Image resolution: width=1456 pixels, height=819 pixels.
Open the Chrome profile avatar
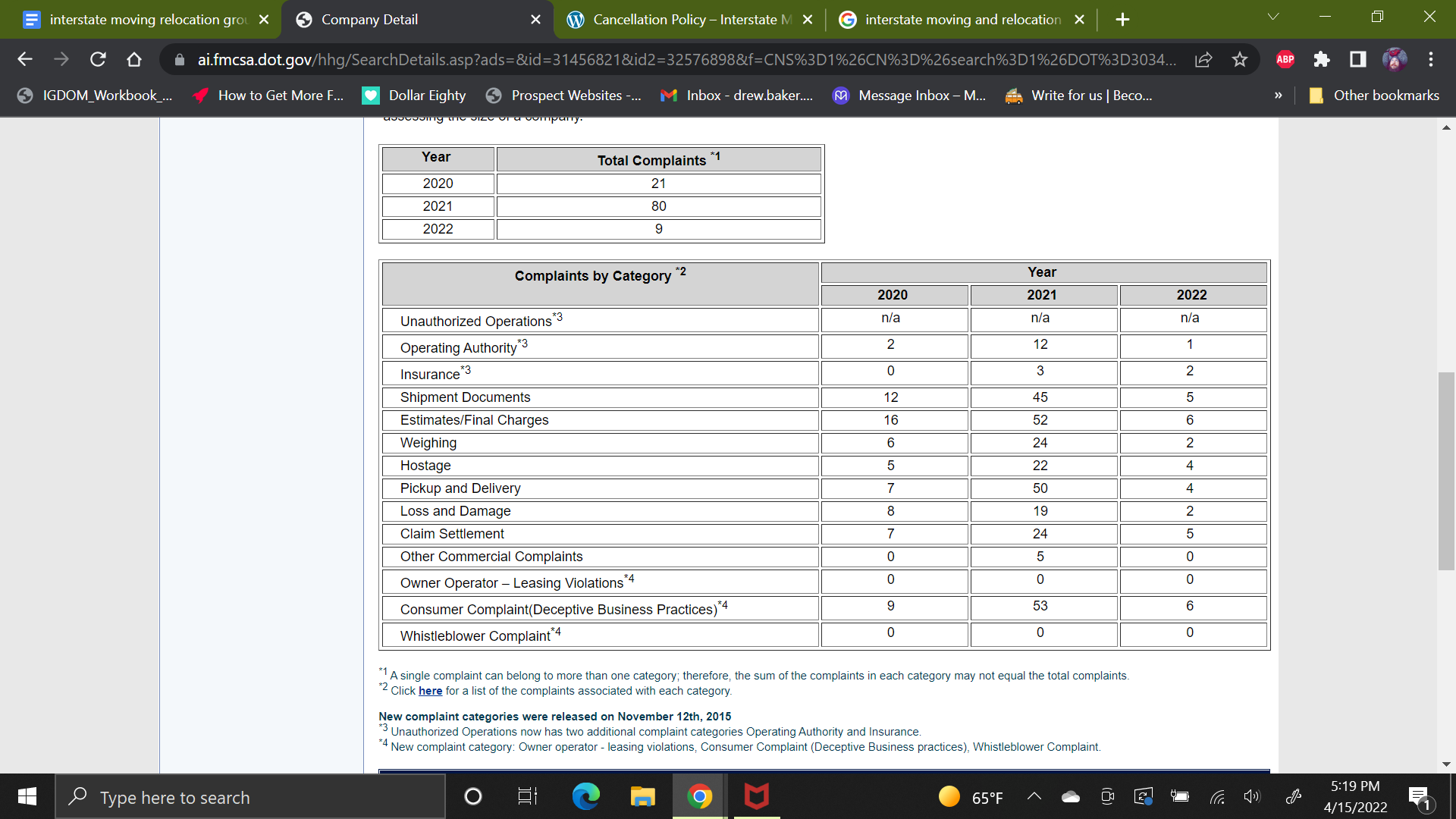coord(1395,59)
